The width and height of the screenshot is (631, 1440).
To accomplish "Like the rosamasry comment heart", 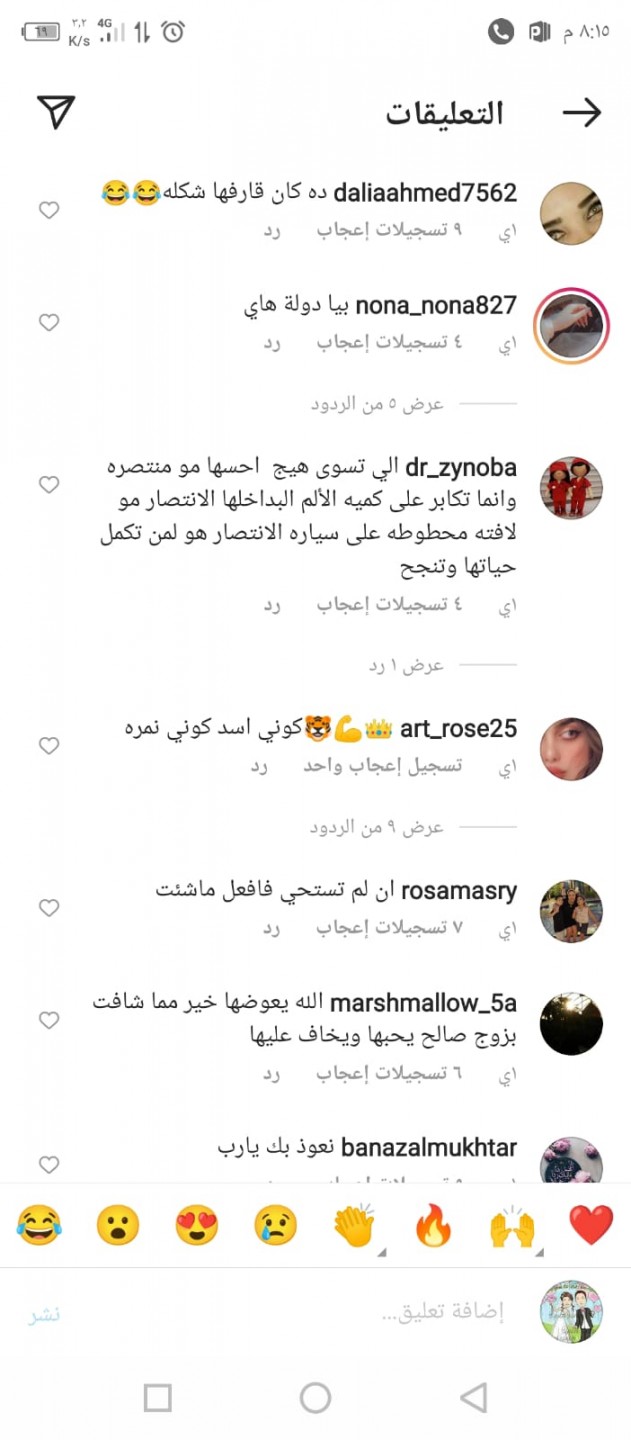I will point(49,908).
